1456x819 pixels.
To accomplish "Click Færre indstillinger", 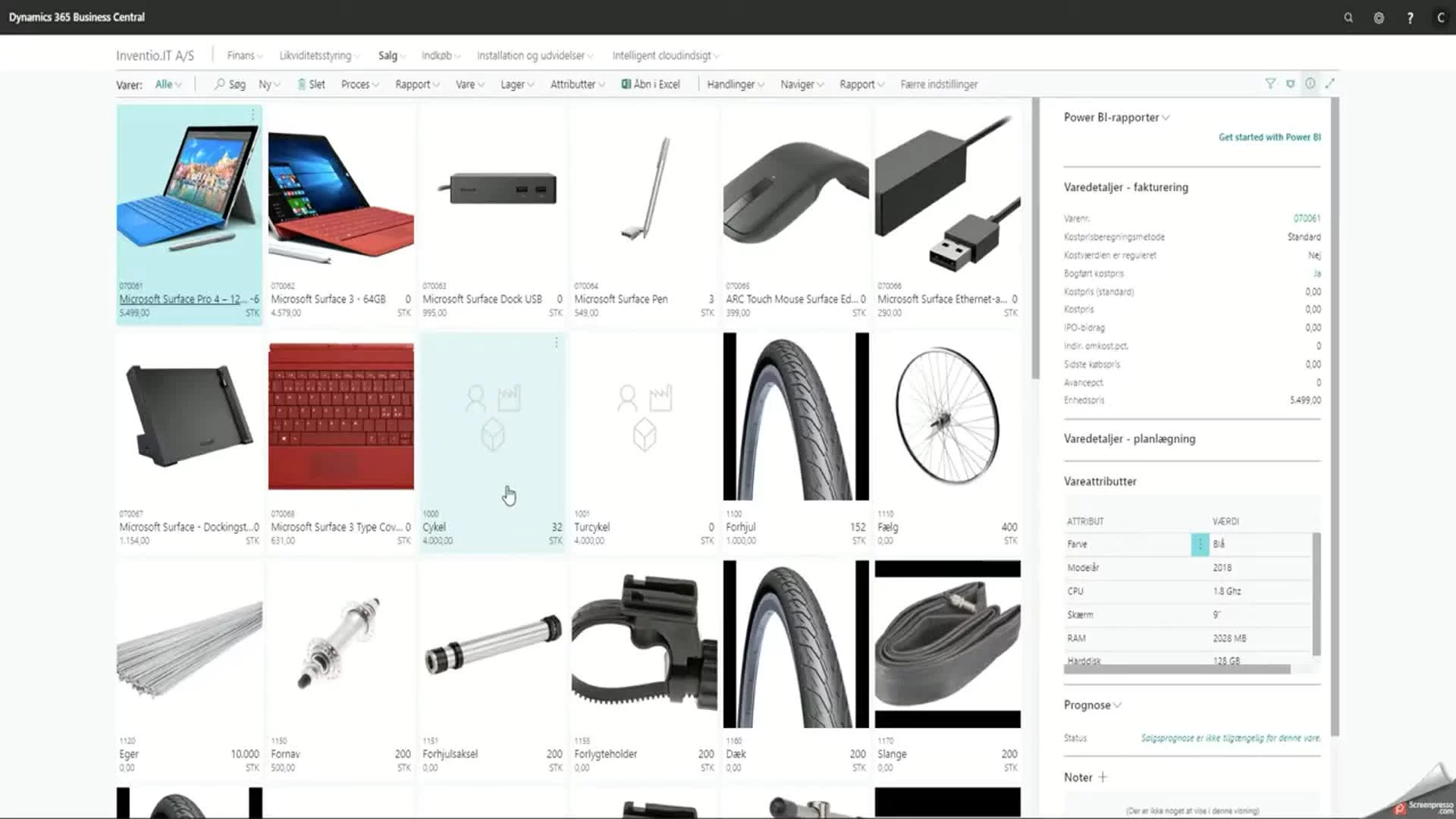I will point(939,84).
